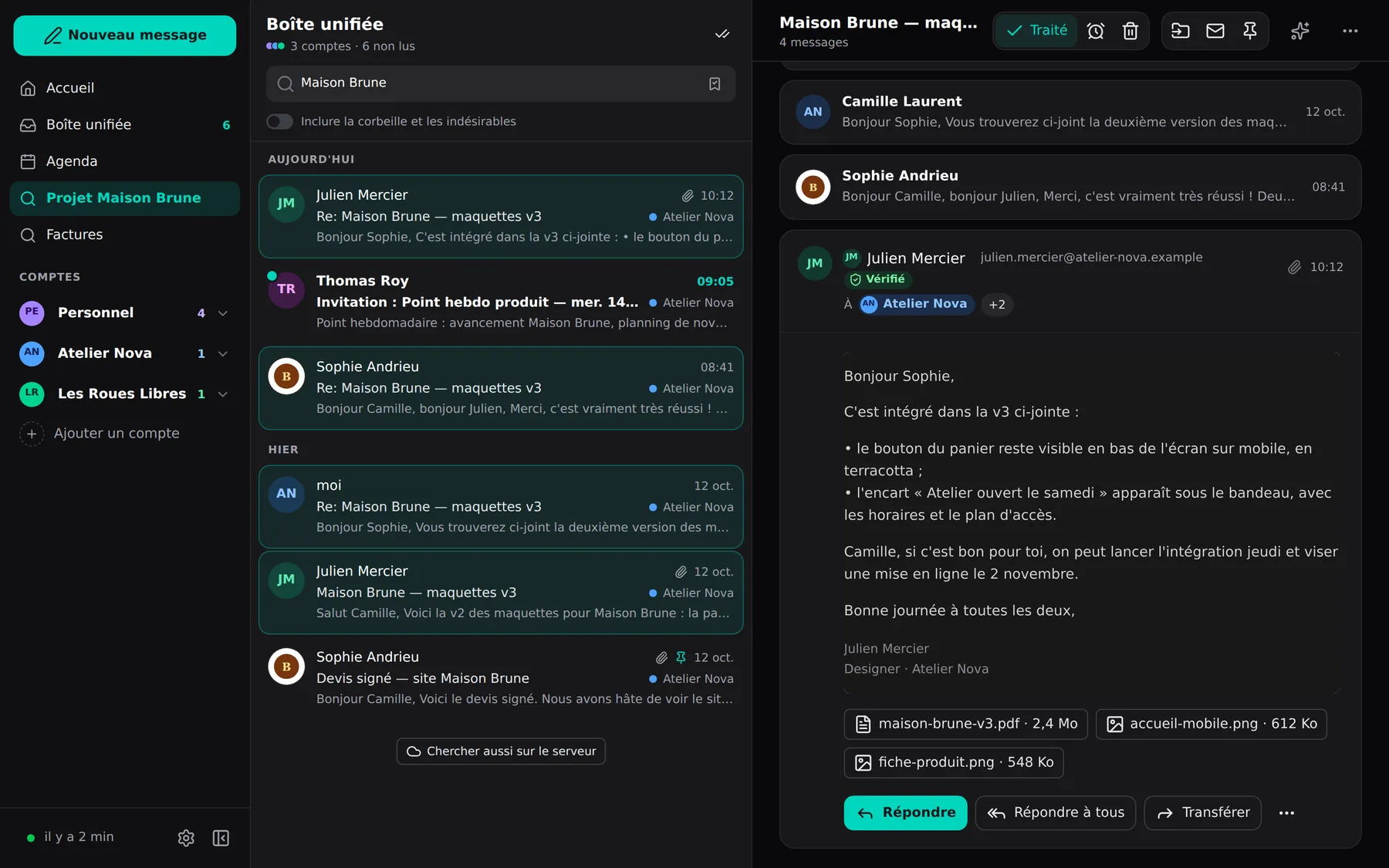Click the Répondre button

coord(905,813)
